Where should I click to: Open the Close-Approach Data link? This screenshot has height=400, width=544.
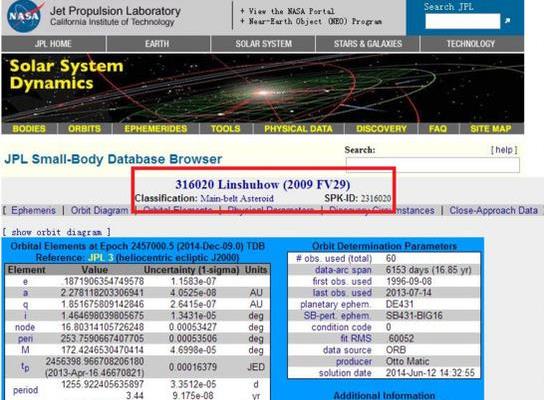click(493, 210)
